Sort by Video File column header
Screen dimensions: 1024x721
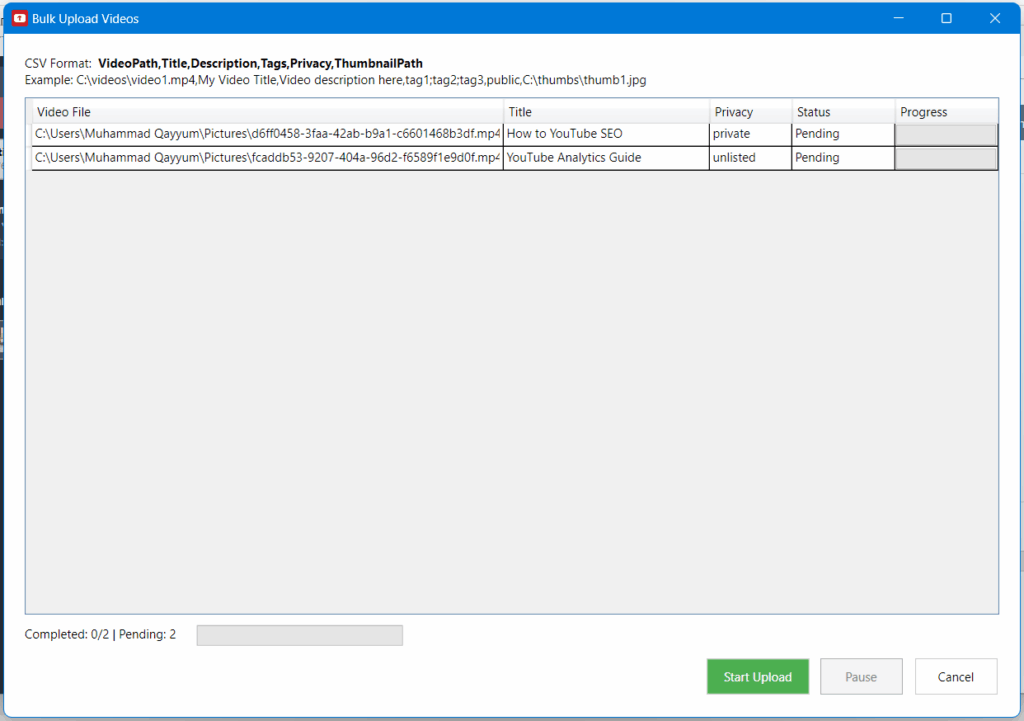pyautogui.click(x=267, y=112)
